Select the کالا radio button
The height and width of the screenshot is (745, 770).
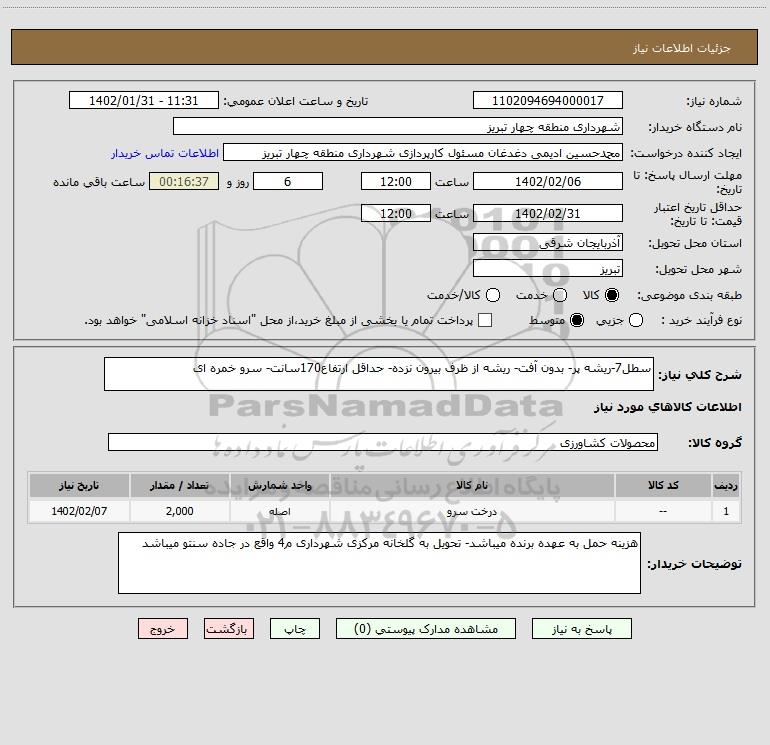coord(612,295)
